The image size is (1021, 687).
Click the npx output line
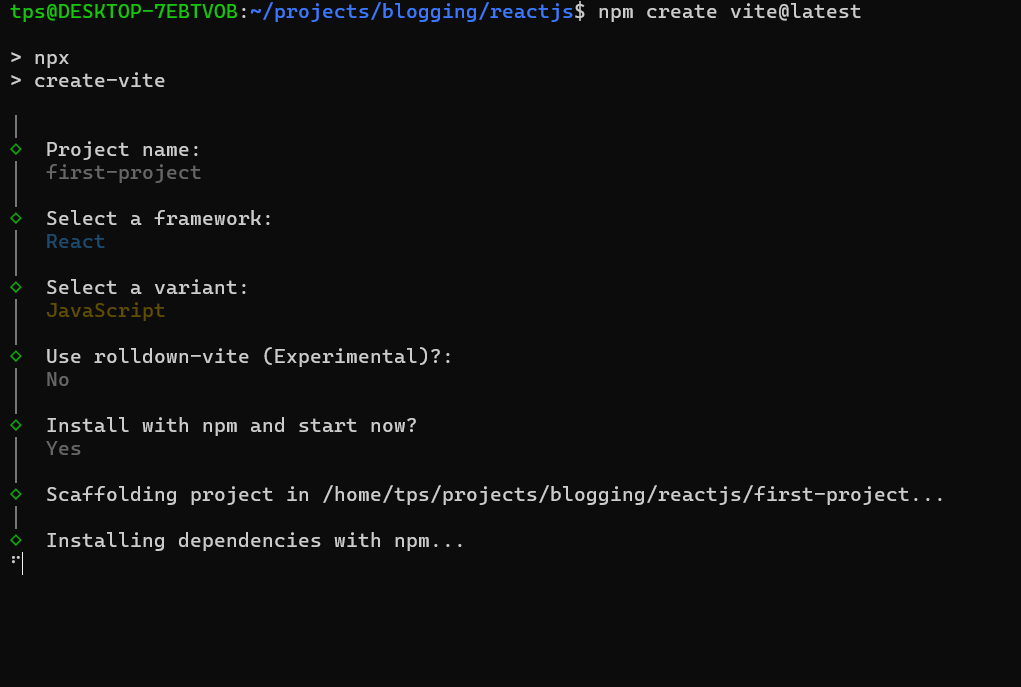tap(51, 57)
